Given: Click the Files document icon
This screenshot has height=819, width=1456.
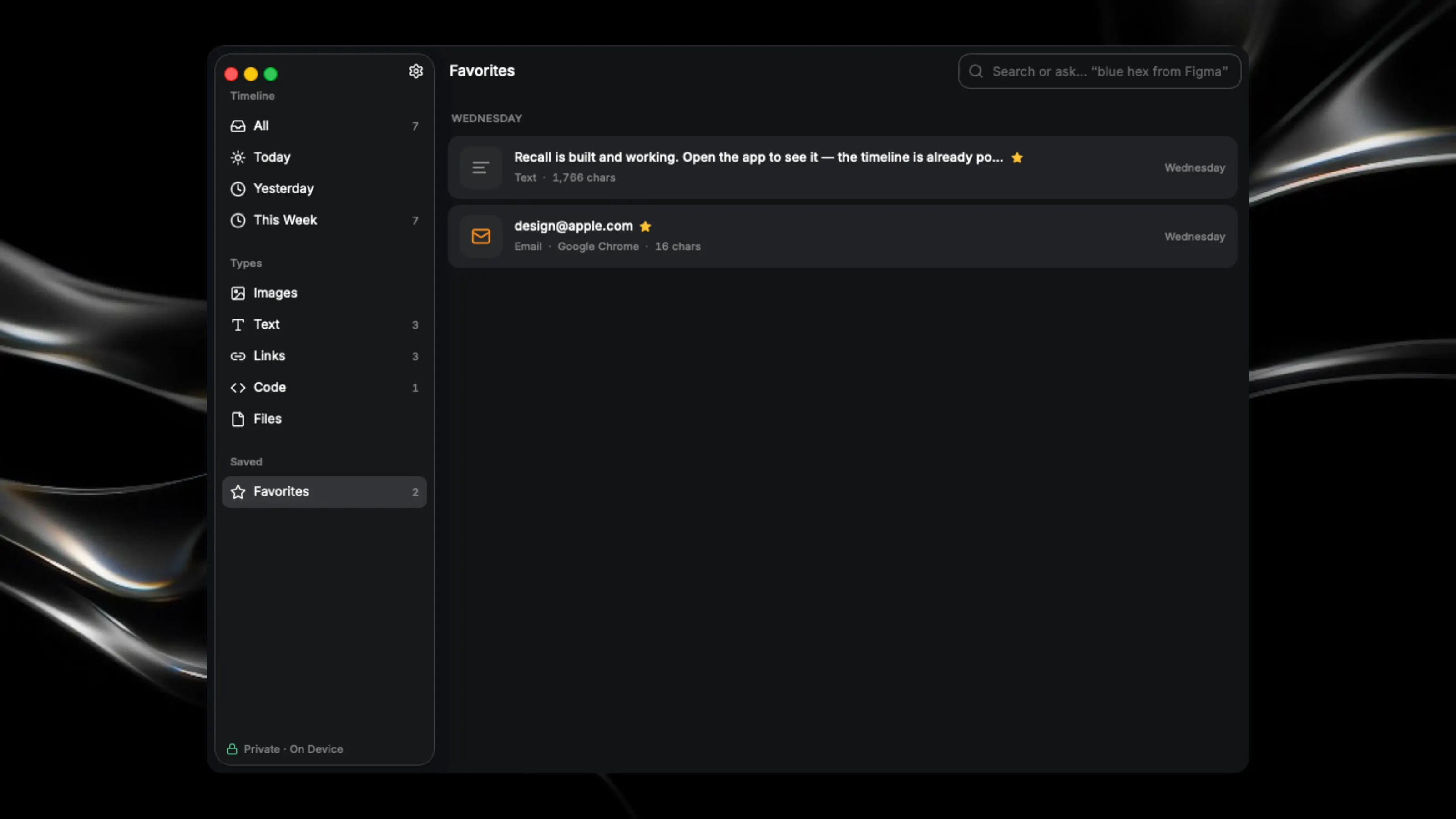Looking at the screenshot, I should pos(238,420).
